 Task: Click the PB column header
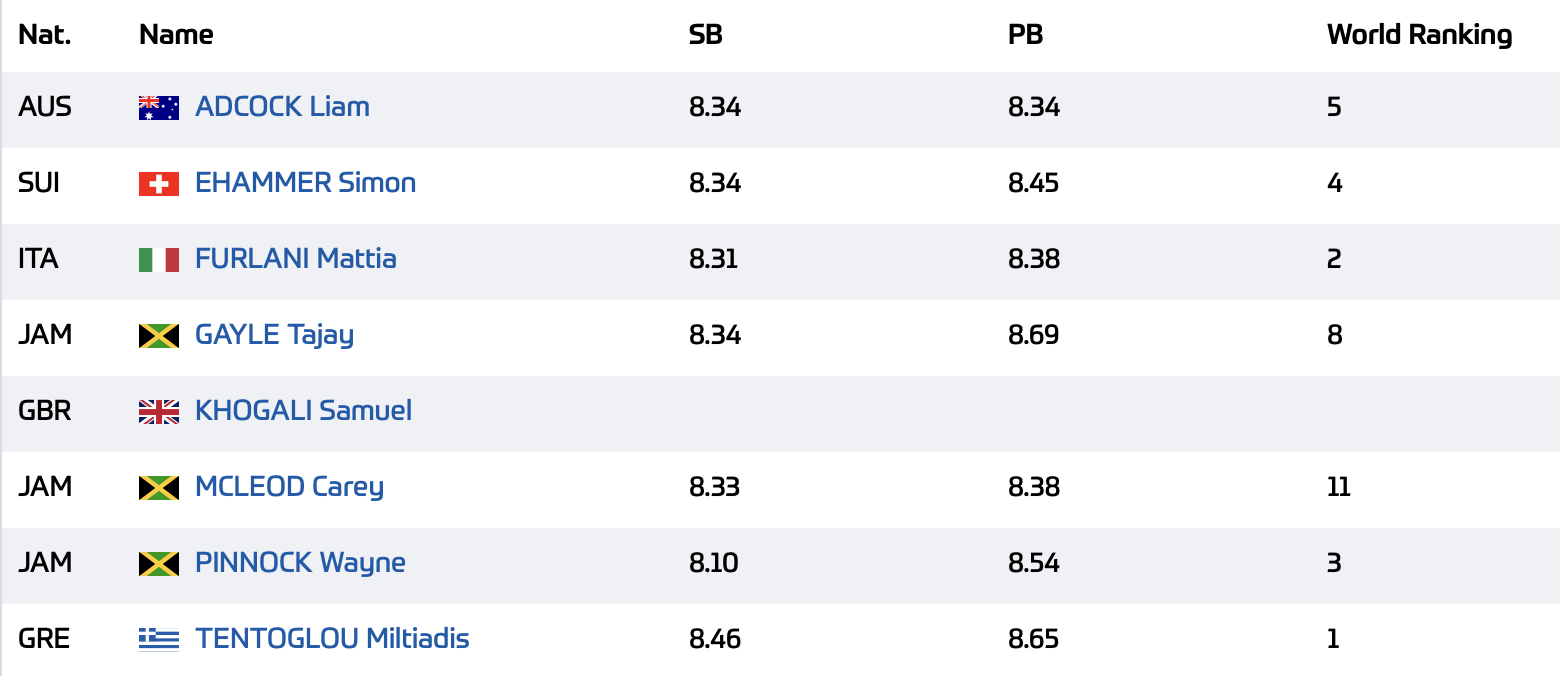(1025, 35)
